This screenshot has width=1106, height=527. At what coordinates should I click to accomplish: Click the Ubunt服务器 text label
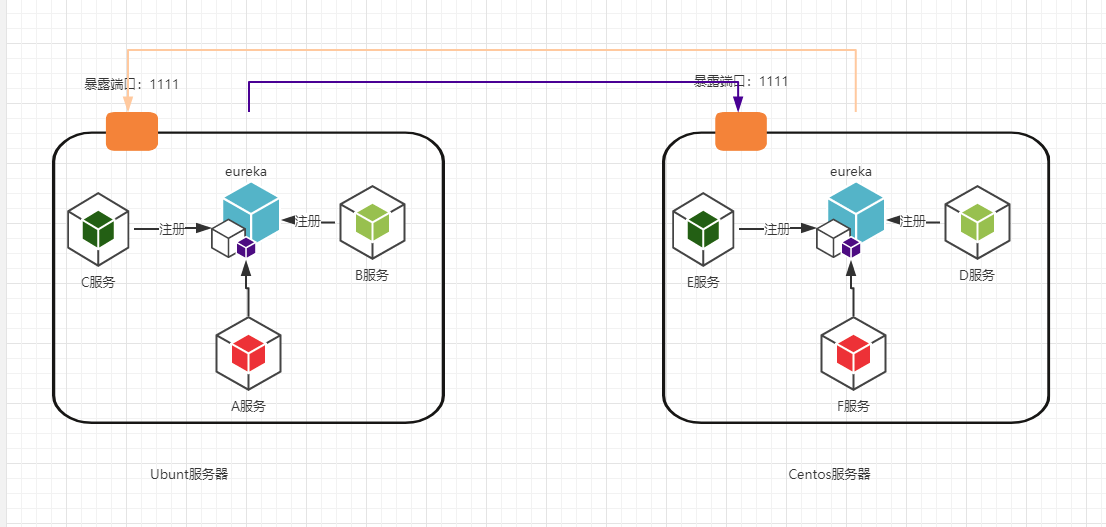point(189,474)
